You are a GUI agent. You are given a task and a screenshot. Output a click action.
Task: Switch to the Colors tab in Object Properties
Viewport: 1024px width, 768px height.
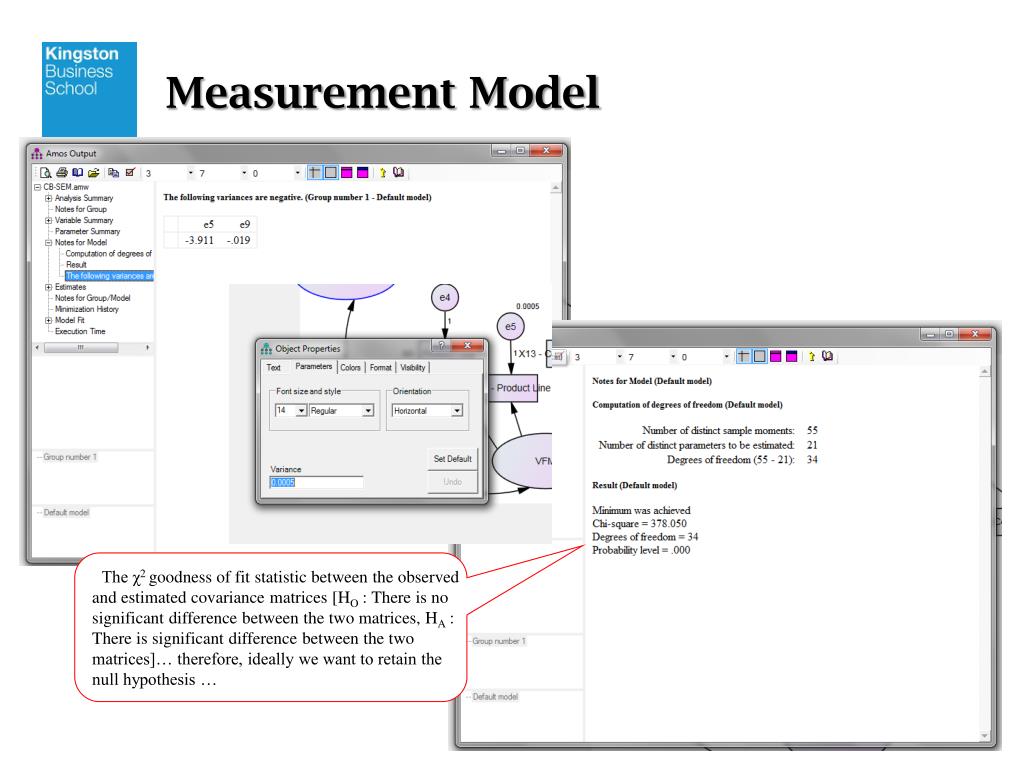351,368
